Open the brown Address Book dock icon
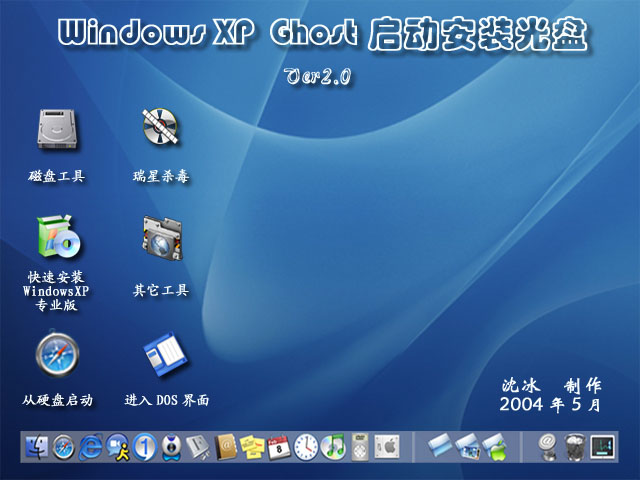This screenshot has width=640, height=480. [x=226, y=447]
